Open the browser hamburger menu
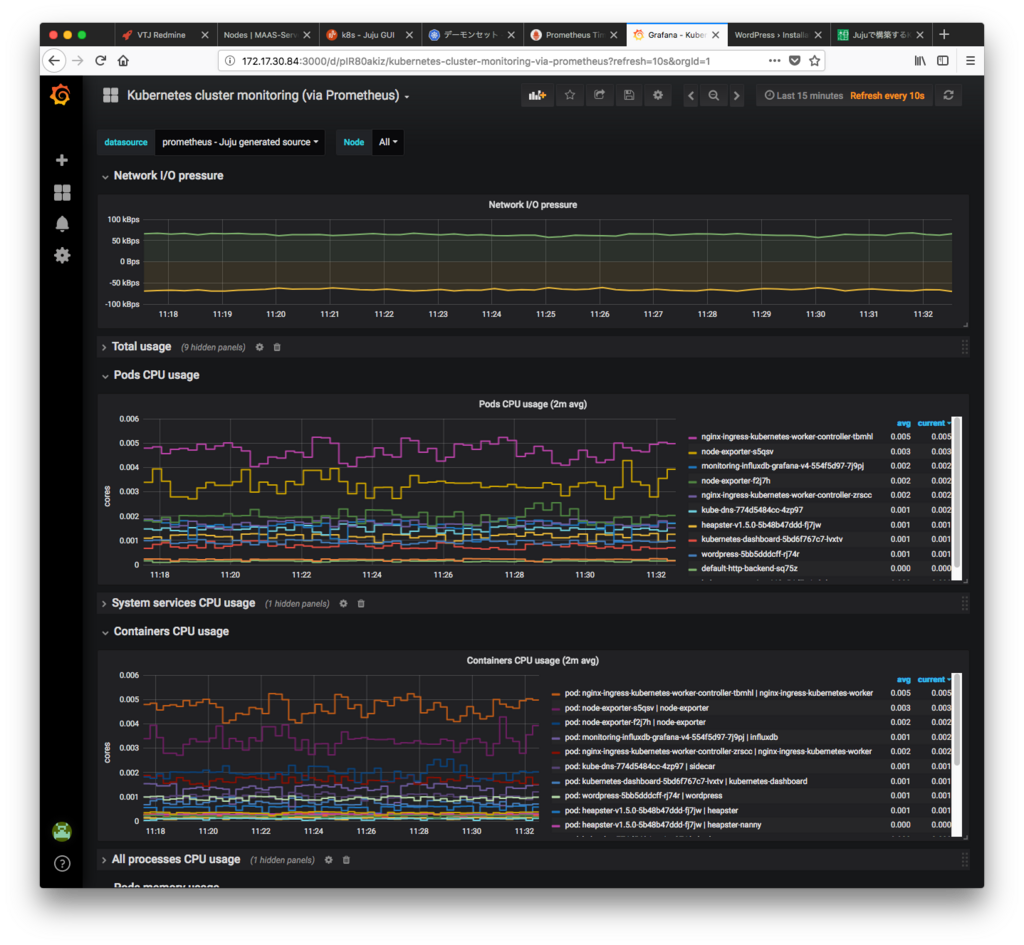This screenshot has height=945, width=1024. tap(970, 61)
